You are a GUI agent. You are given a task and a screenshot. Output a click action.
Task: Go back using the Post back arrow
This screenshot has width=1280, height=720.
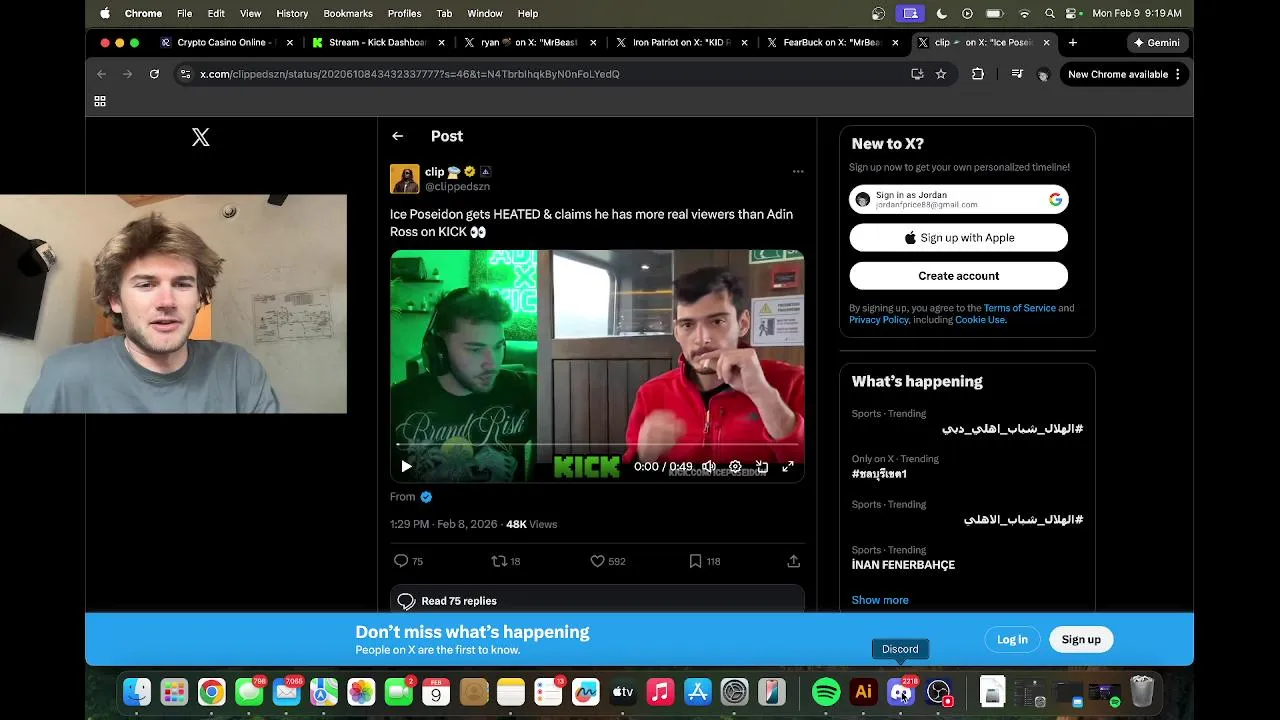click(x=398, y=136)
